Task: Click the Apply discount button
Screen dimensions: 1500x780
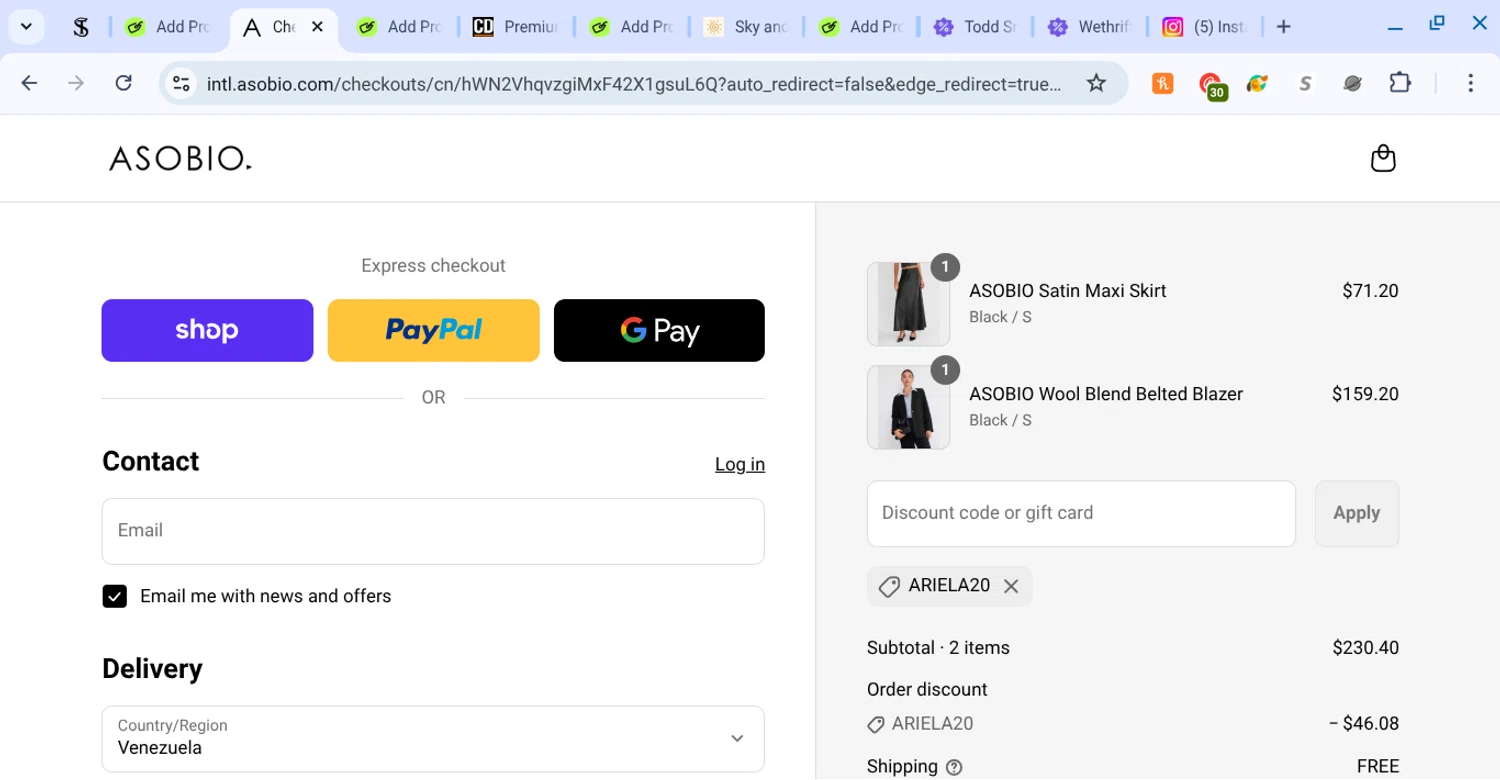Action: coord(1356,513)
